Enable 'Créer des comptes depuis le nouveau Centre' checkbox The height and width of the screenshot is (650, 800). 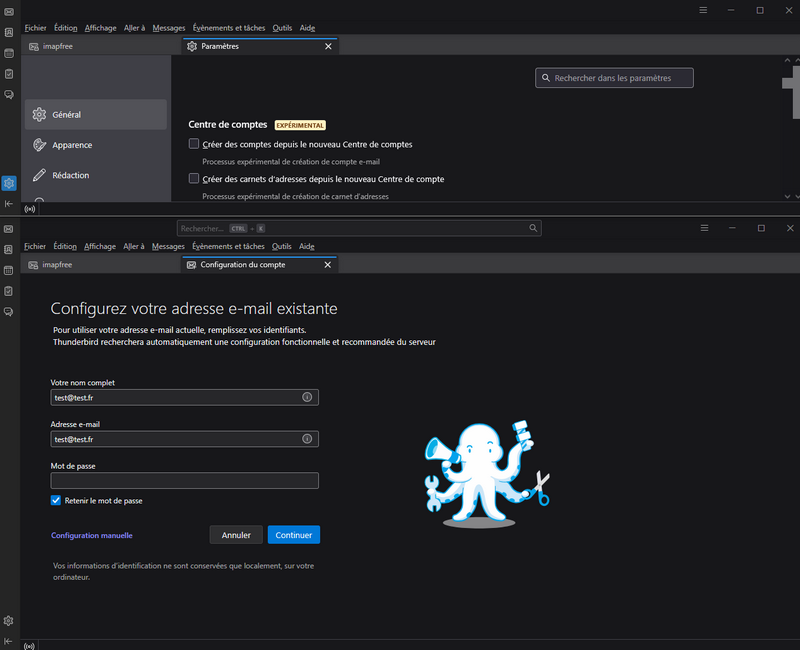[x=194, y=144]
